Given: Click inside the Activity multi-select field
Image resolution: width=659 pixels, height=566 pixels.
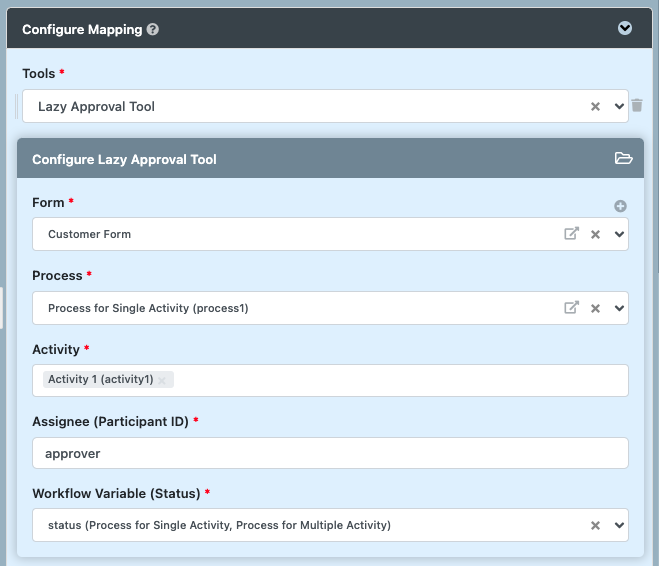Looking at the screenshot, I should (400, 380).
